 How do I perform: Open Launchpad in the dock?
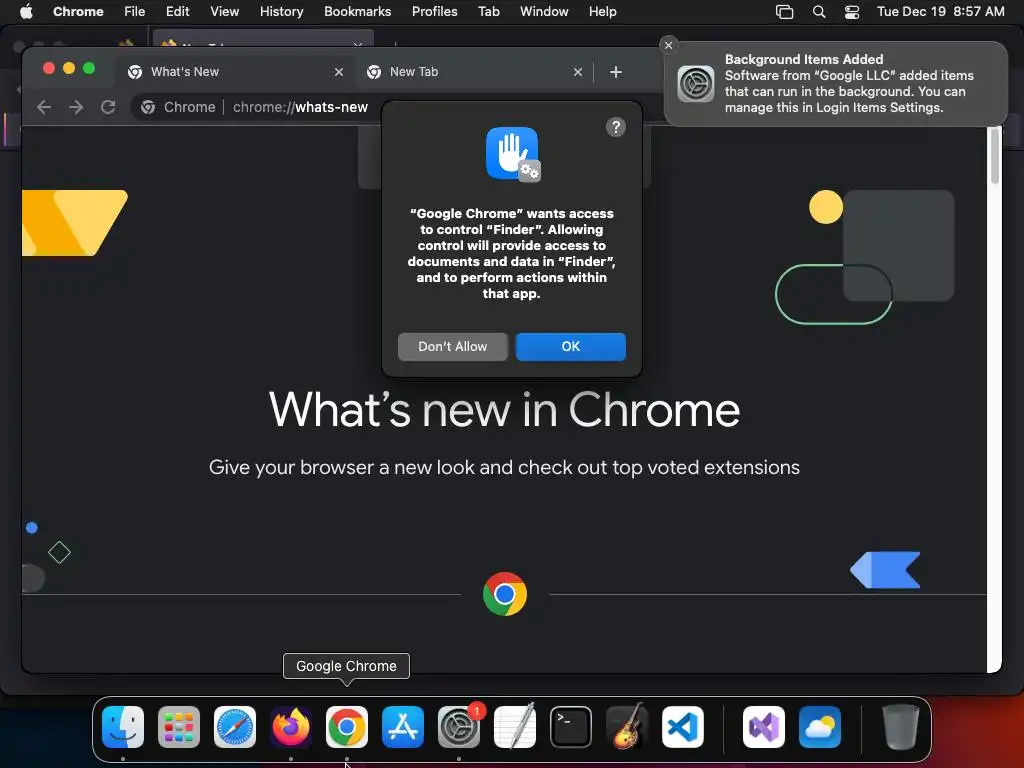coord(179,727)
